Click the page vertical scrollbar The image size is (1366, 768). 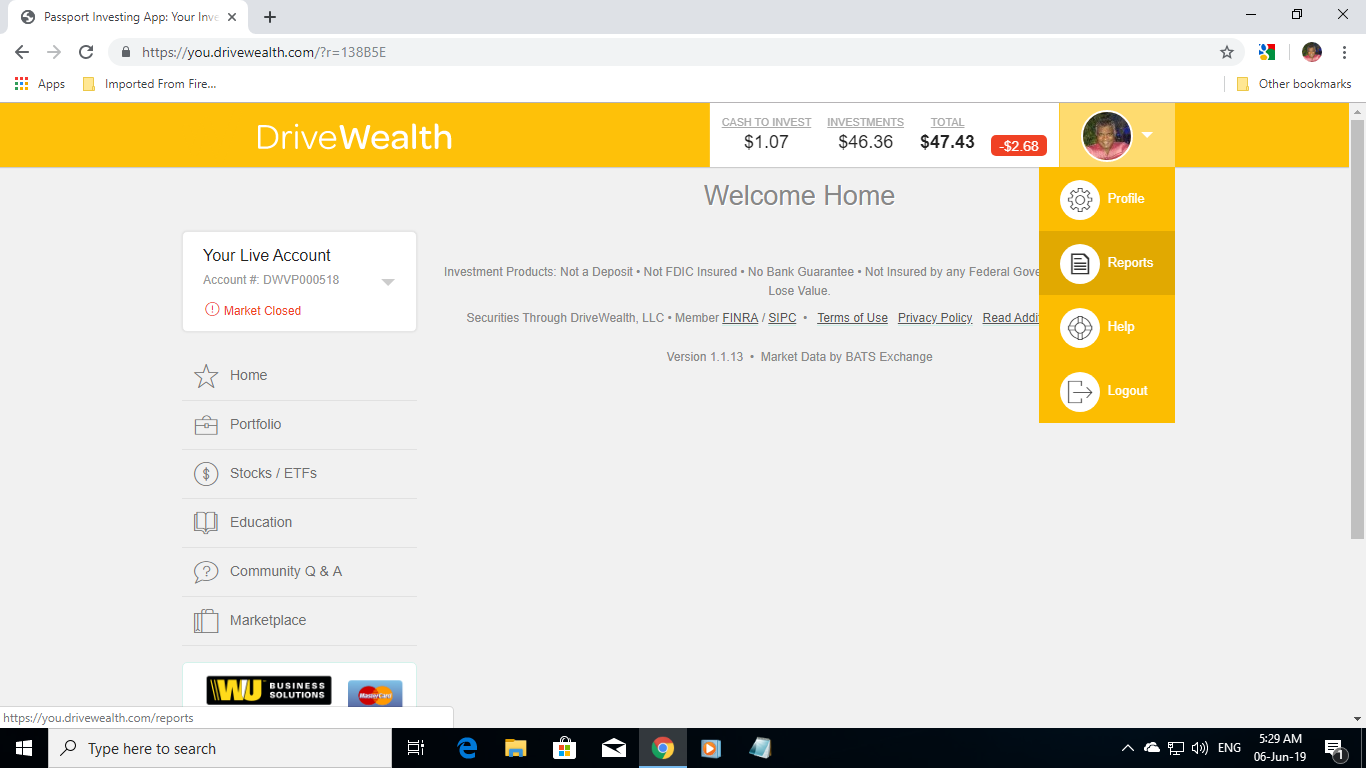click(1357, 330)
